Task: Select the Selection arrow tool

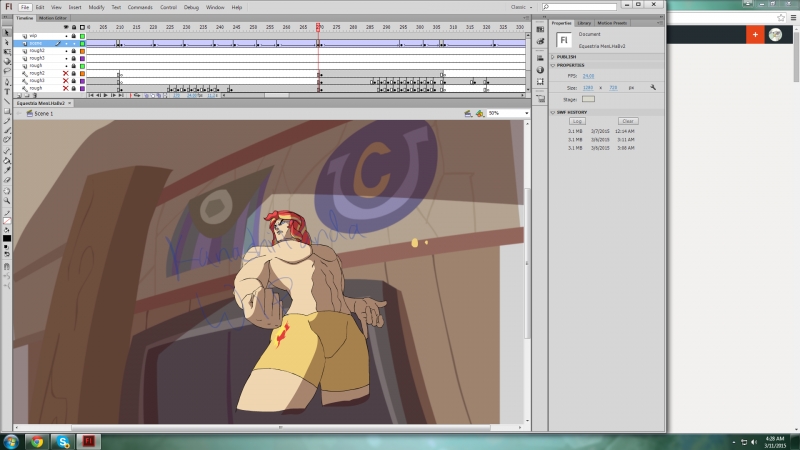Action: [x=6, y=32]
